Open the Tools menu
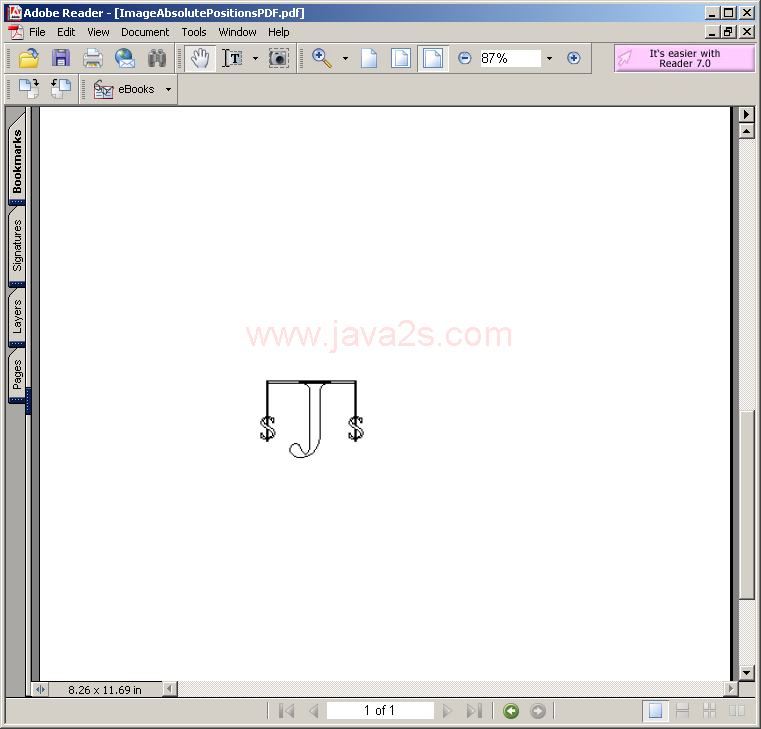 pyautogui.click(x=194, y=32)
